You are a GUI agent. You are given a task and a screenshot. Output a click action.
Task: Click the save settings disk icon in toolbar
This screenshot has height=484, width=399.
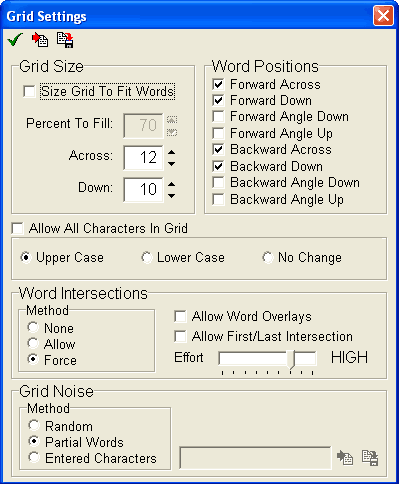[65, 40]
